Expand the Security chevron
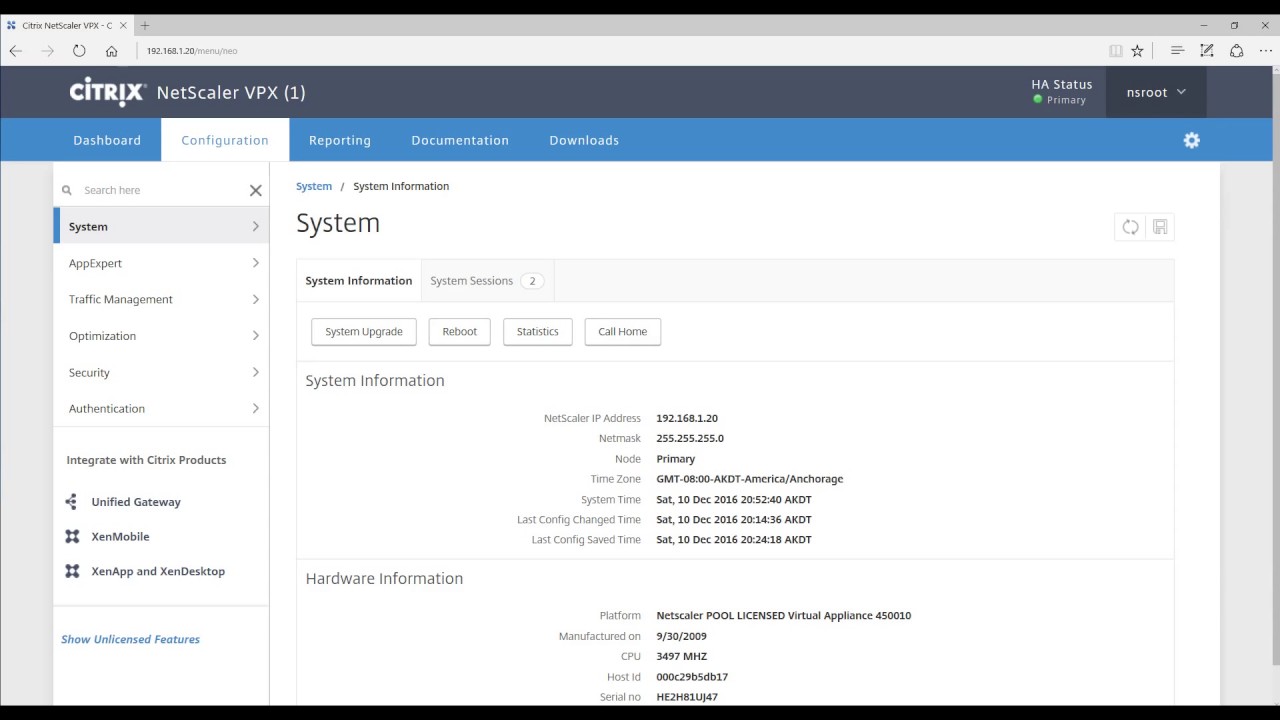Screen dimensions: 1280x720 coord(255,372)
